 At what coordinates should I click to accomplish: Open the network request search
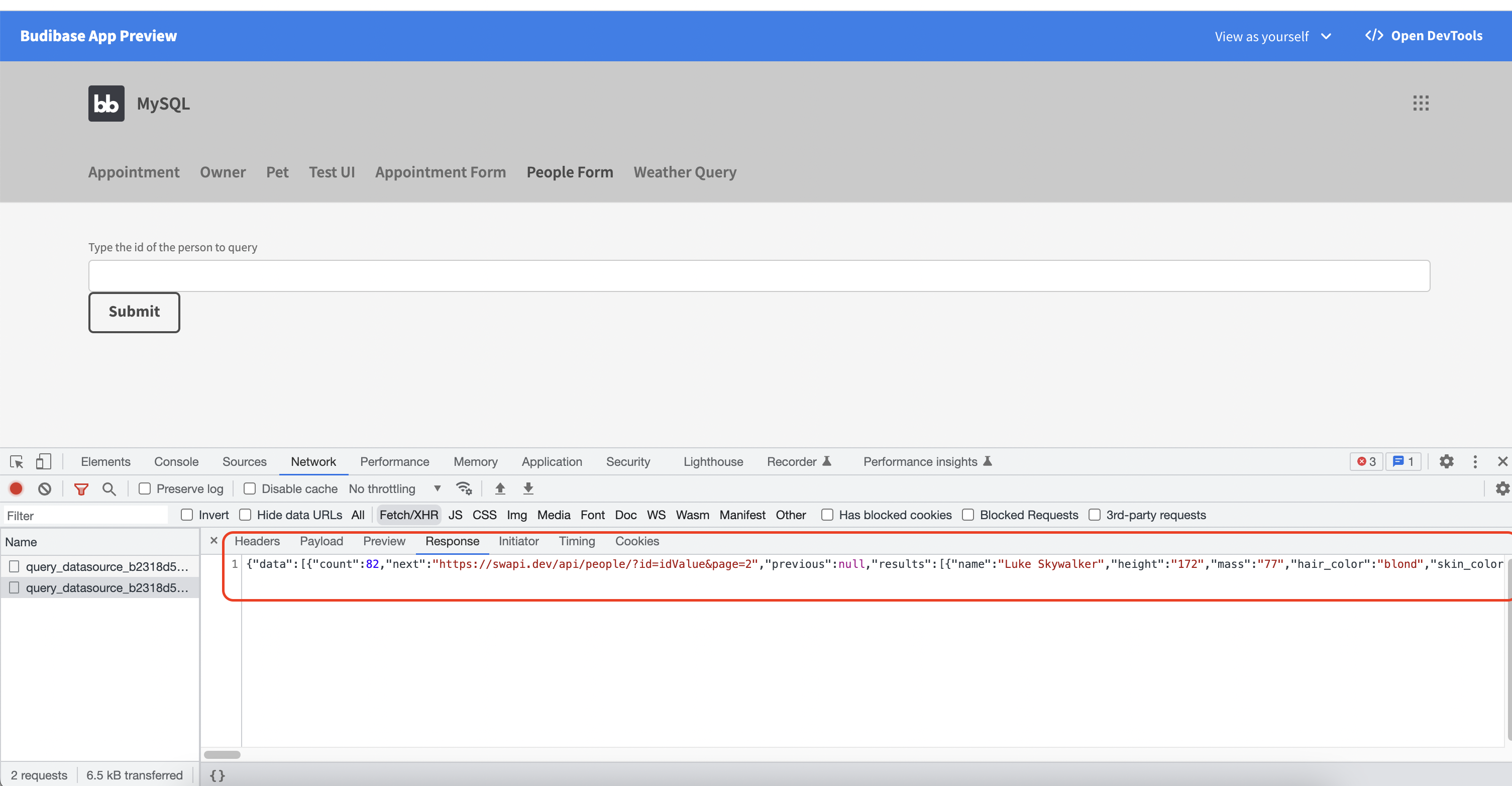(109, 488)
